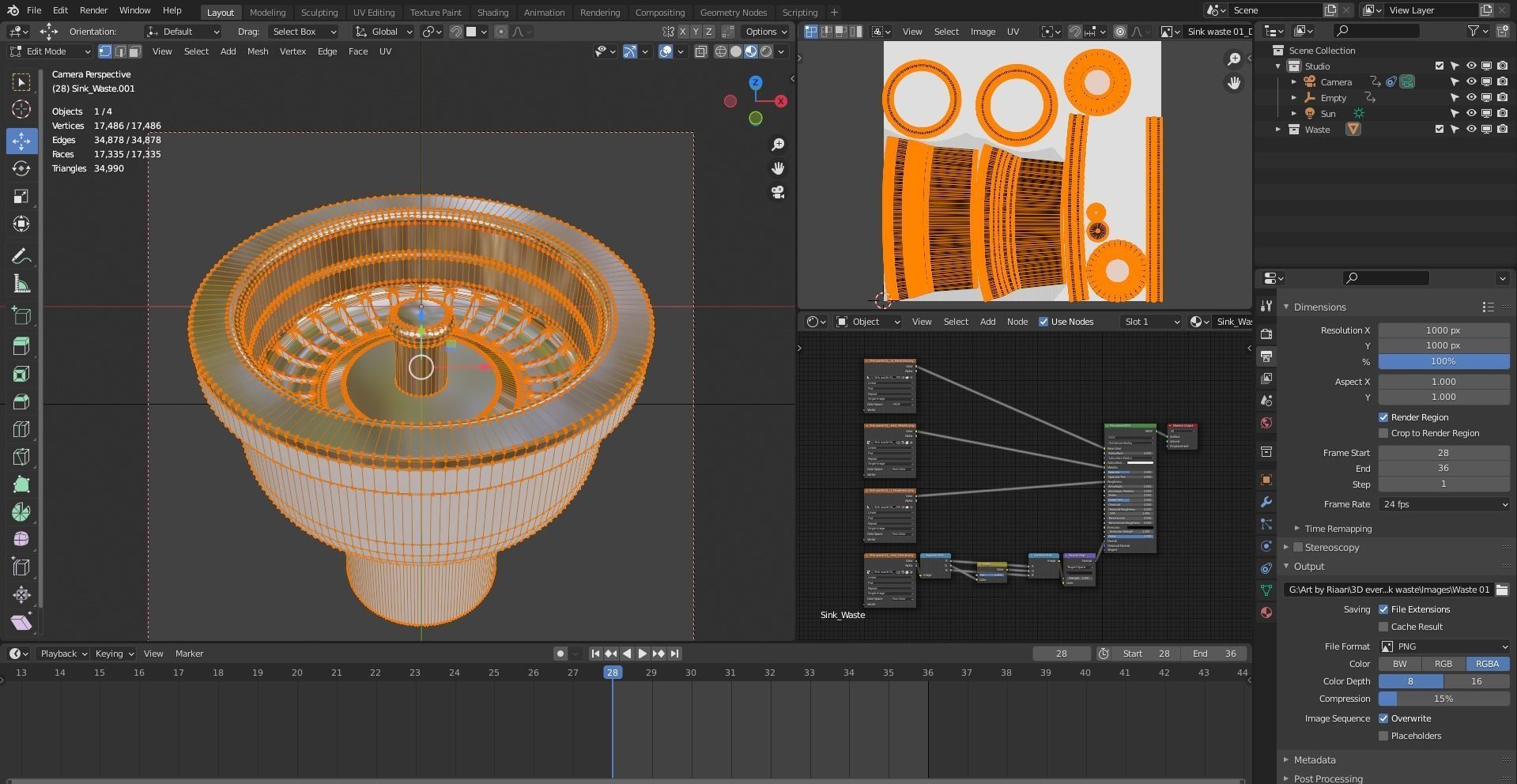Image resolution: width=1517 pixels, height=784 pixels.
Task: Open the Frame Rate 24 fps dropdown
Action: tap(1443, 504)
